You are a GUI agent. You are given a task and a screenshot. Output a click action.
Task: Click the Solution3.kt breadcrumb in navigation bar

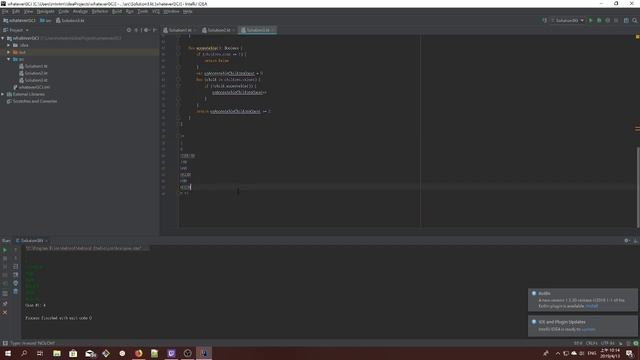click(x=70, y=20)
